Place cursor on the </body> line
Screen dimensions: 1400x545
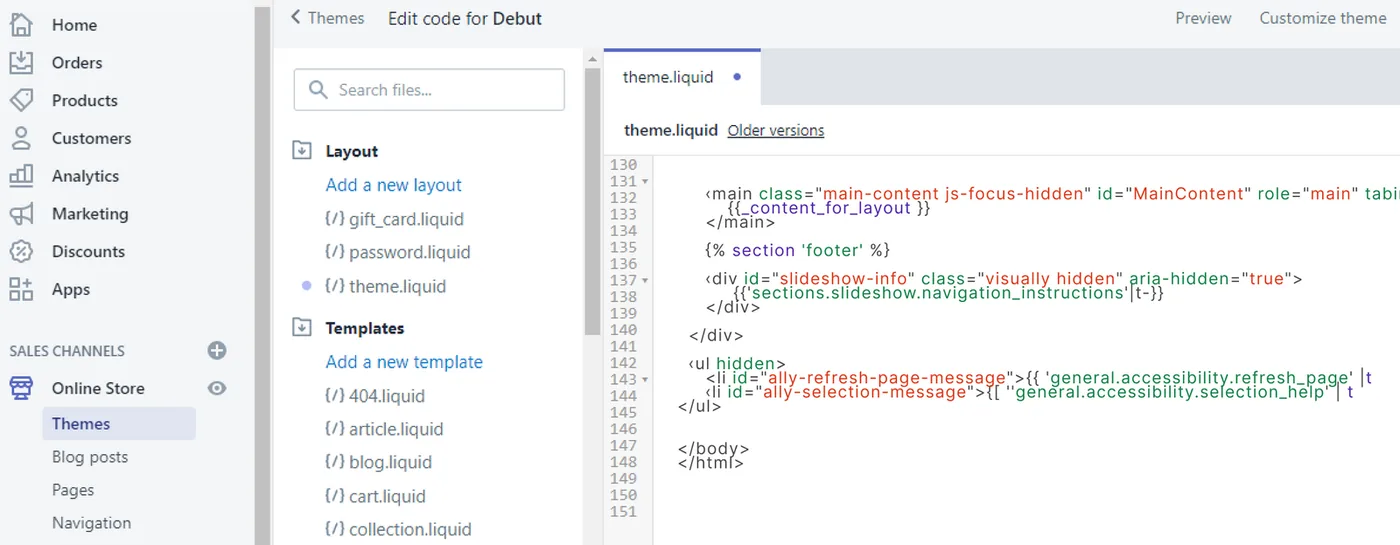714,449
